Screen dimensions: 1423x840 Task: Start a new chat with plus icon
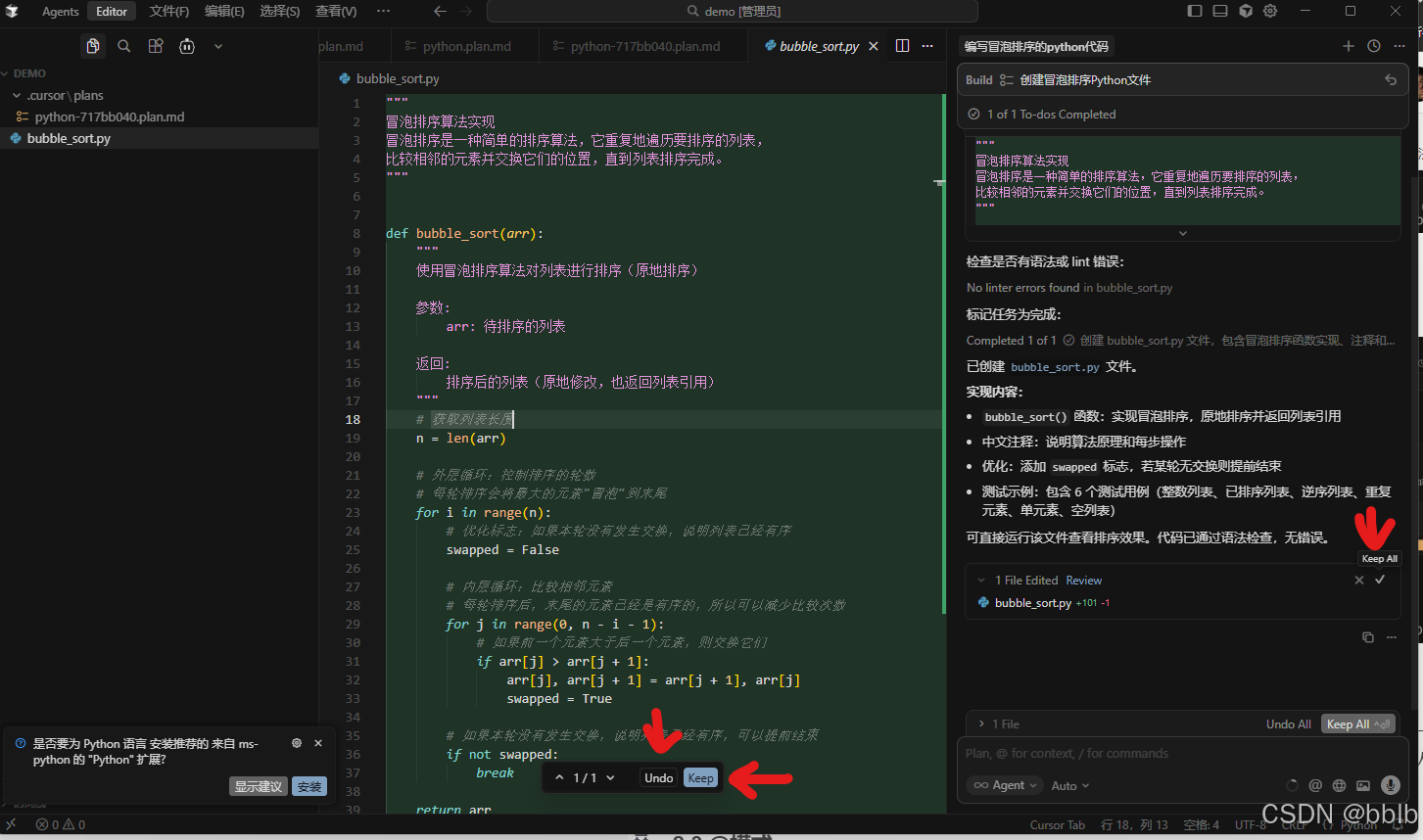click(x=1349, y=46)
